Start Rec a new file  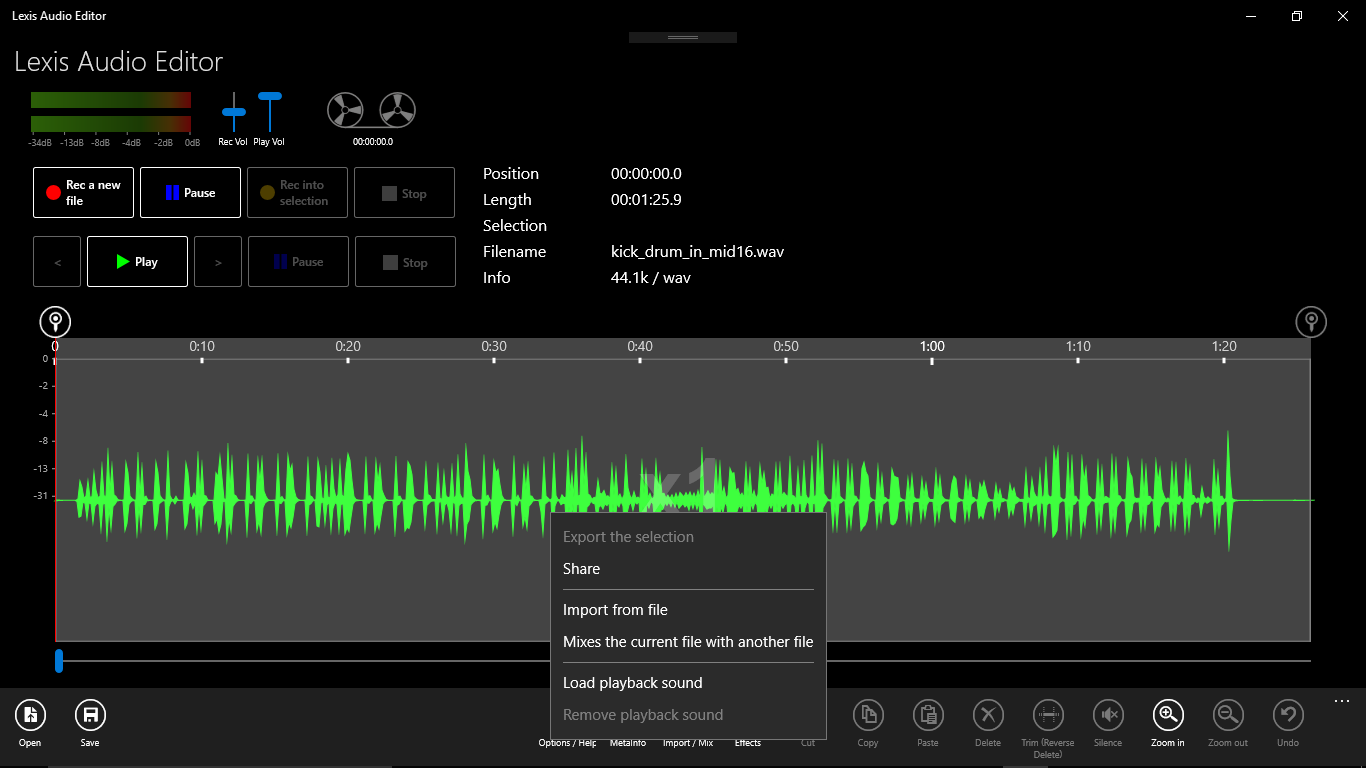pos(83,192)
